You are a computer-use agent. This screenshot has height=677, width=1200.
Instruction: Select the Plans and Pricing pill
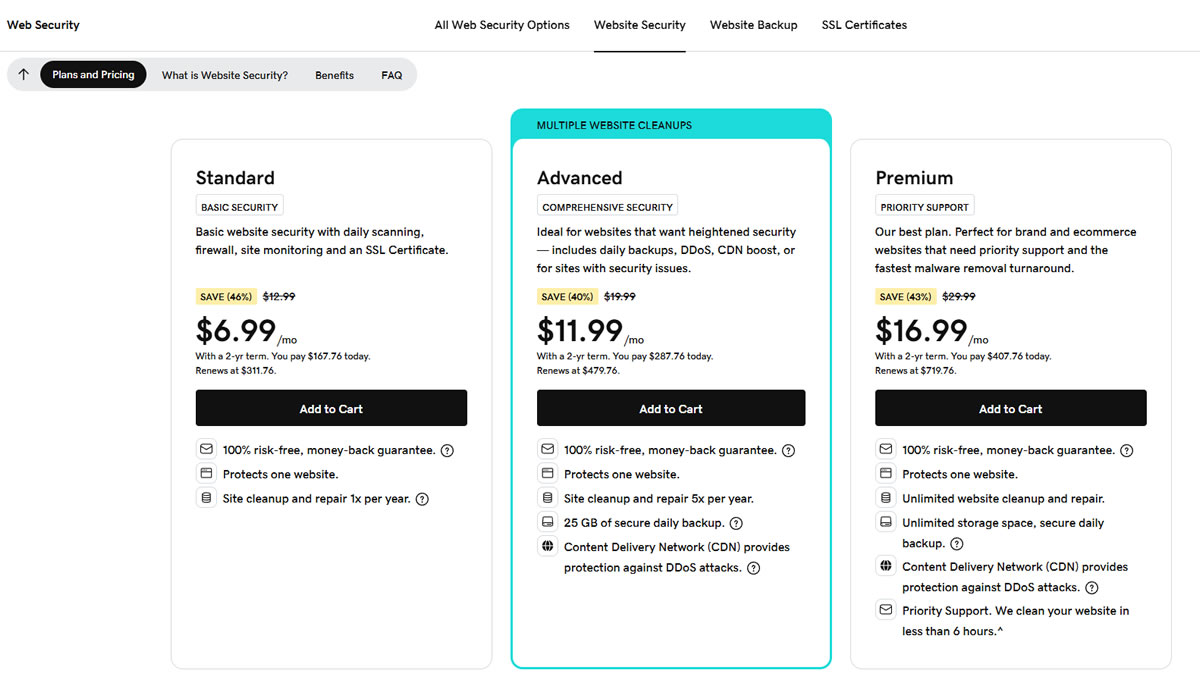[93, 74]
